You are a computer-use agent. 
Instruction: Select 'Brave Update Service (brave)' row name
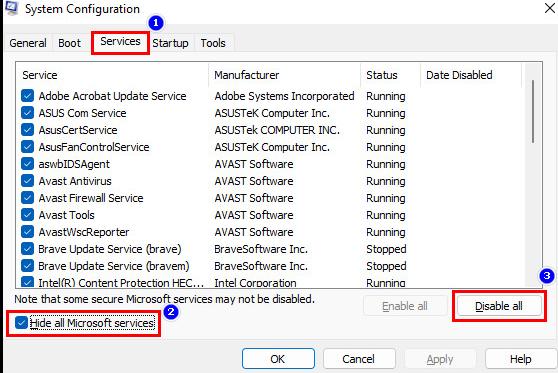pos(110,249)
